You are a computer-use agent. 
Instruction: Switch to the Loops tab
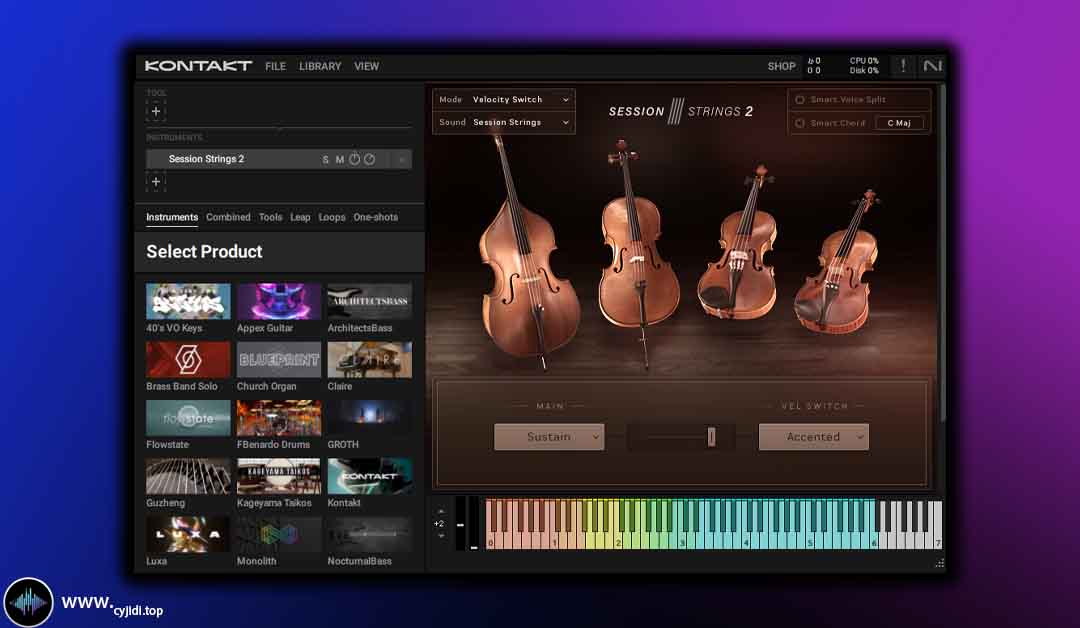click(x=332, y=217)
